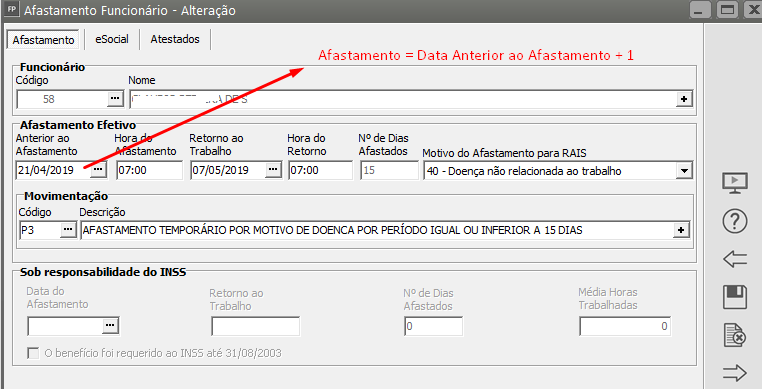Viewport: 762px width, 389px height.
Task: Switch to the Atestados tab
Action: (175, 39)
